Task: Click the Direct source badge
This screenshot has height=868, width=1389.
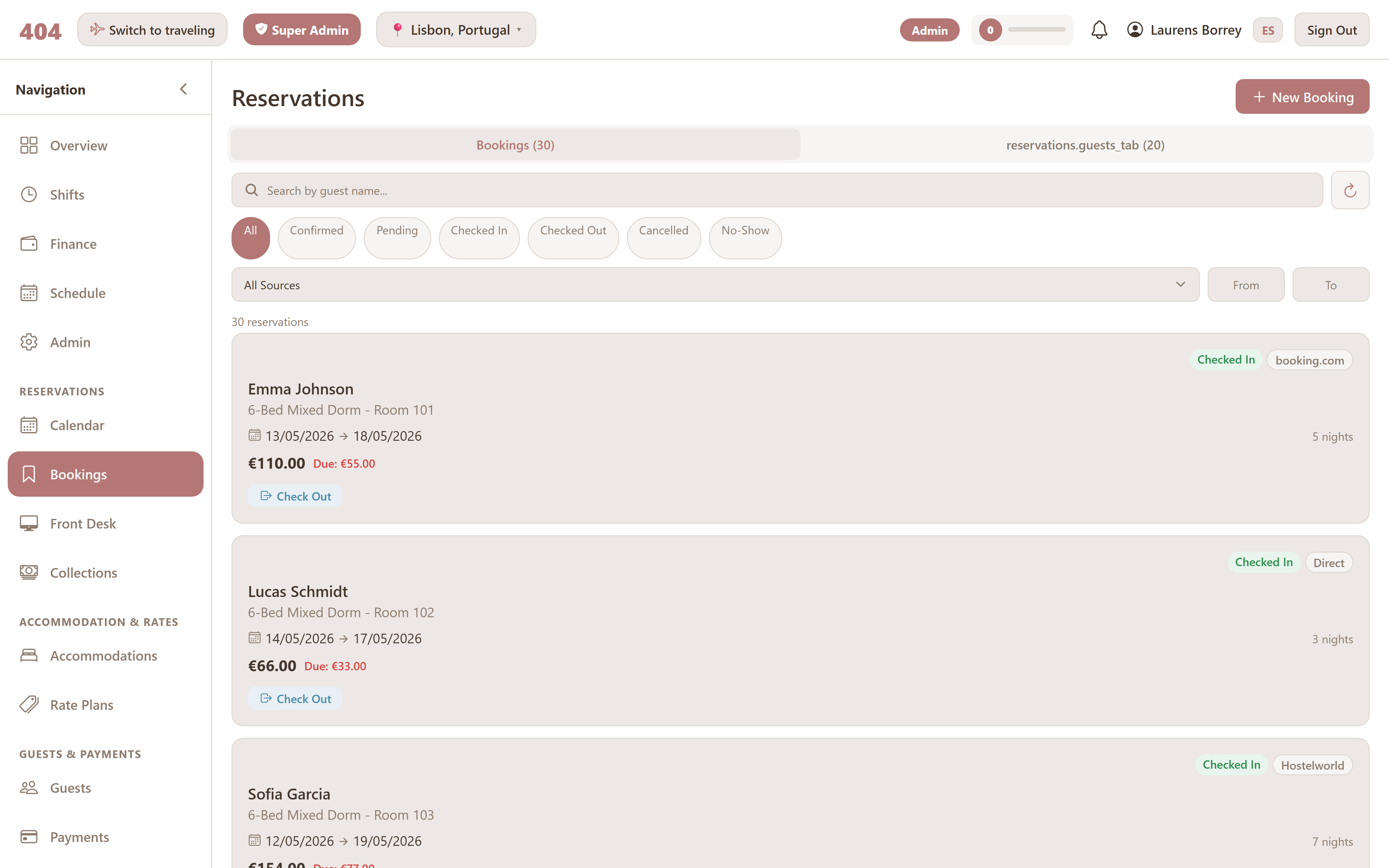Action: pyautogui.click(x=1329, y=563)
